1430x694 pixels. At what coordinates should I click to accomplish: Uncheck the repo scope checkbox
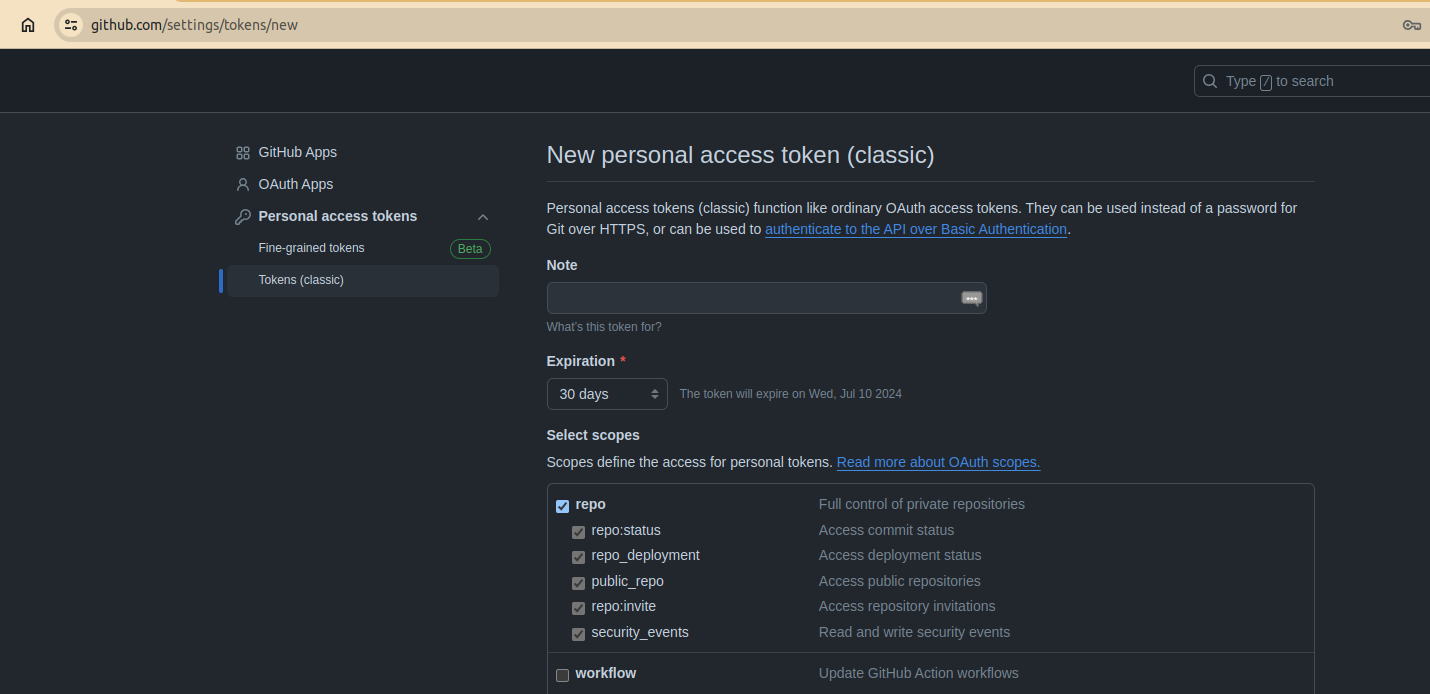coord(562,506)
